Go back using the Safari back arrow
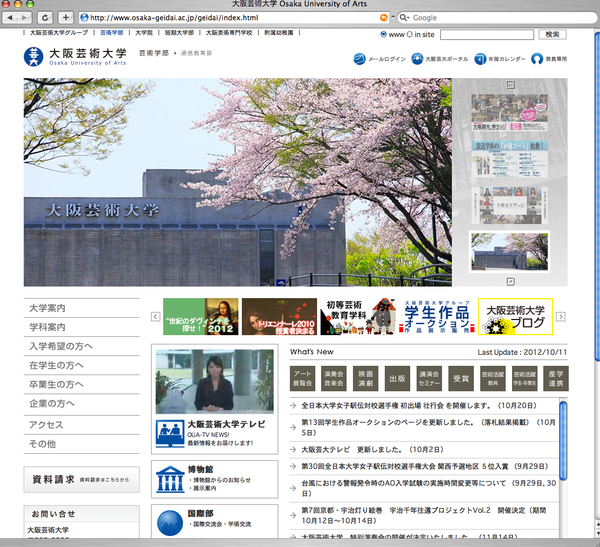 point(10,18)
